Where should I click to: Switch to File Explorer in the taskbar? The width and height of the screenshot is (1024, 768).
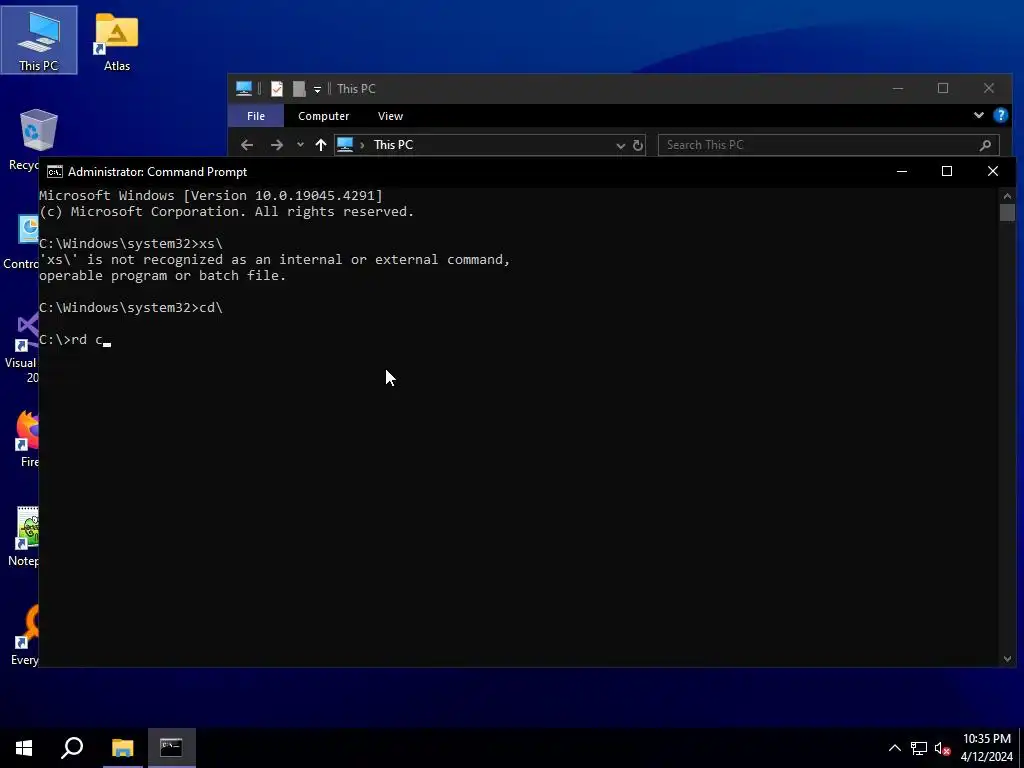[122, 748]
